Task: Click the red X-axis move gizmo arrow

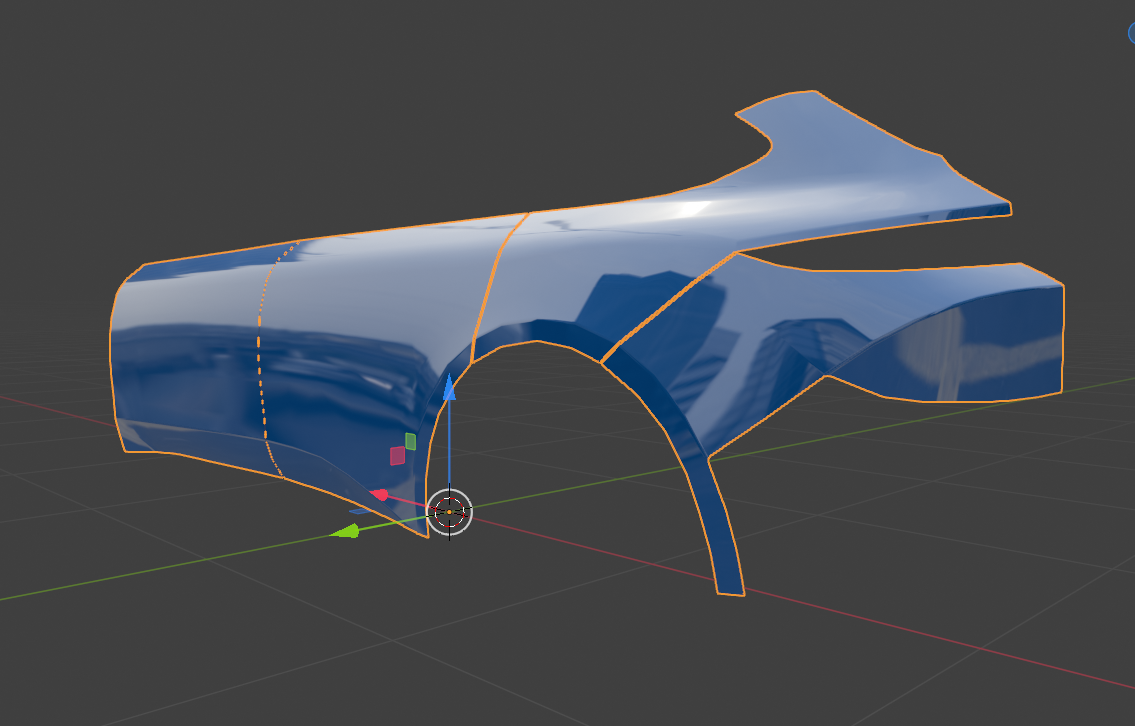Action: pos(379,495)
